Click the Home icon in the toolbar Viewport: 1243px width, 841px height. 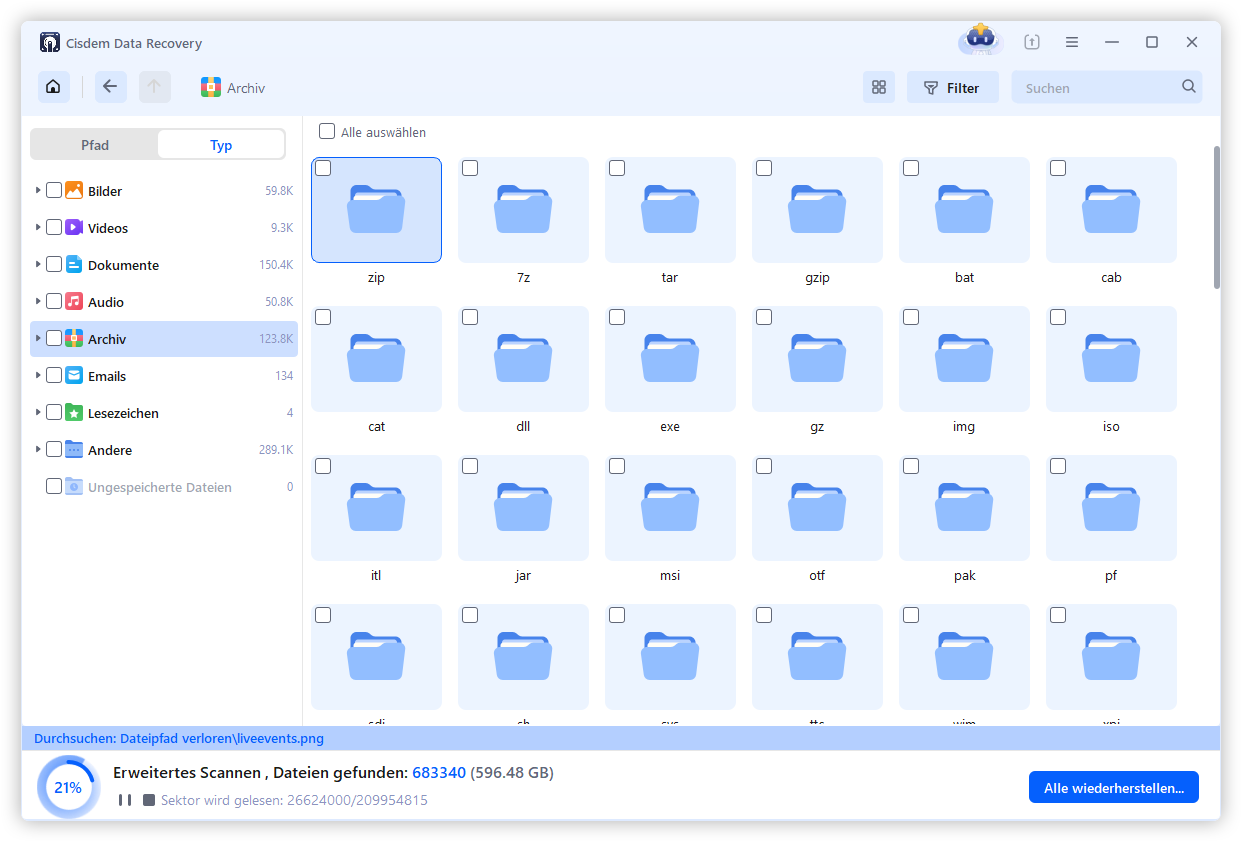[x=53, y=87]
